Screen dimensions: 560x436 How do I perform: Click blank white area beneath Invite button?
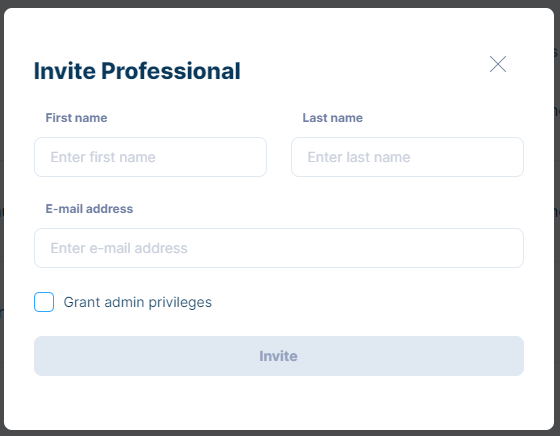pos(279,403)
